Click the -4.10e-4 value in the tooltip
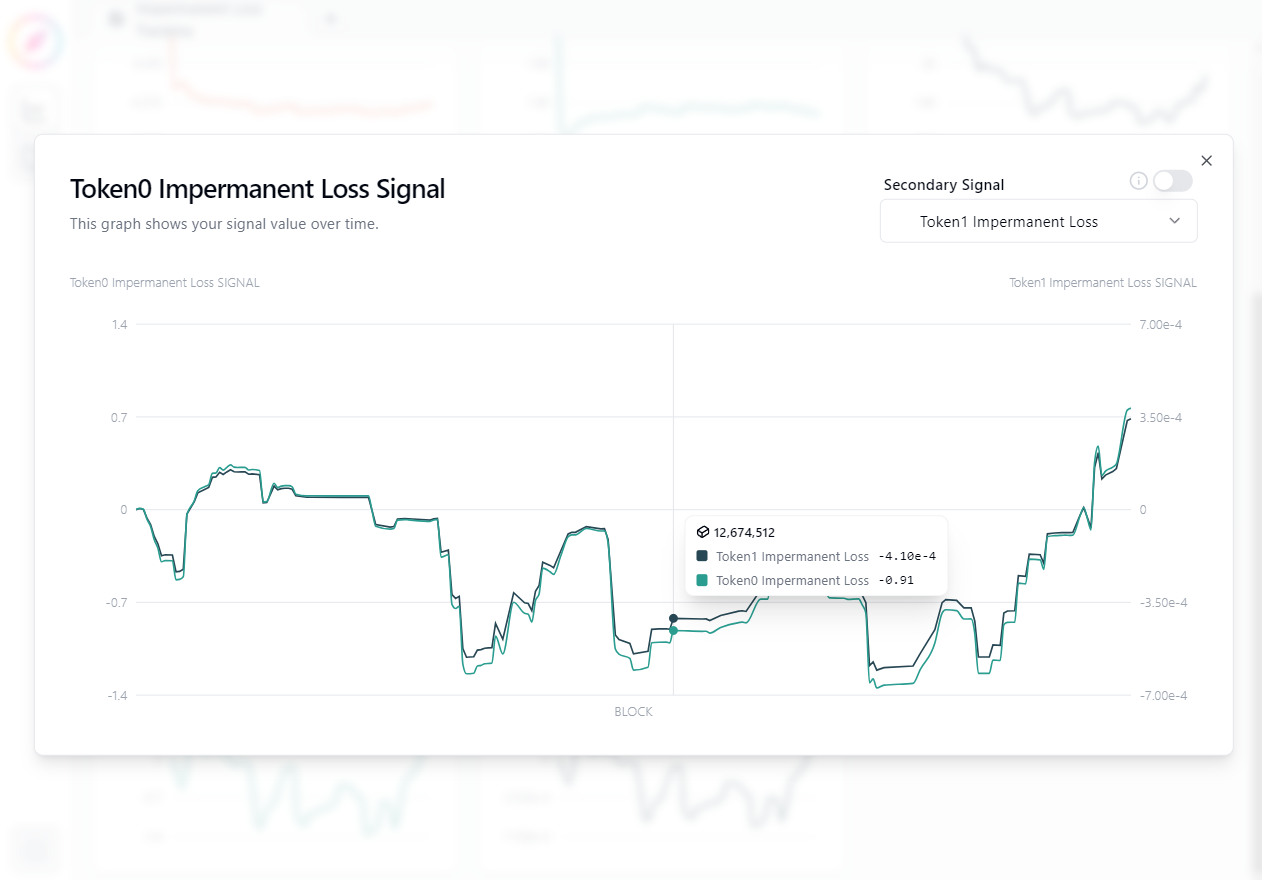 906,556
